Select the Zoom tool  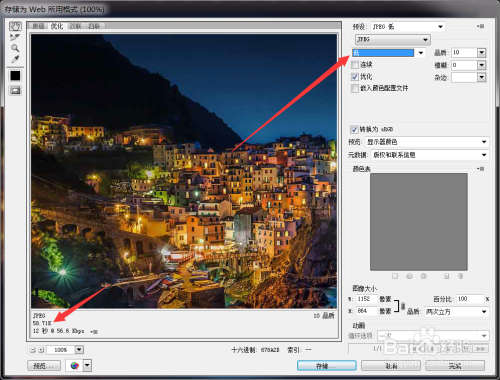coord(15,48)
